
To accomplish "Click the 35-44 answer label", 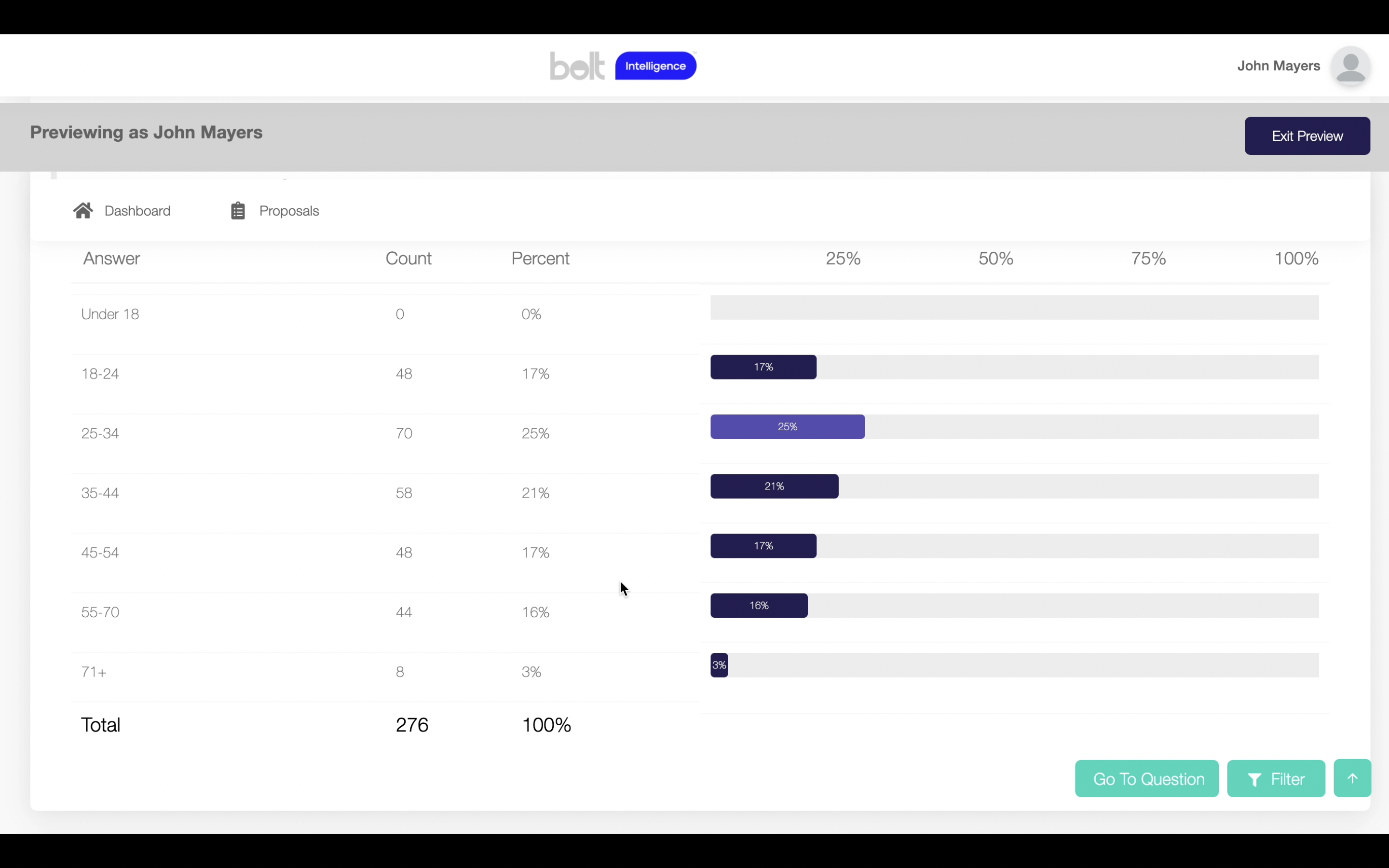I will pyautogui.click(x=100, y=493).
